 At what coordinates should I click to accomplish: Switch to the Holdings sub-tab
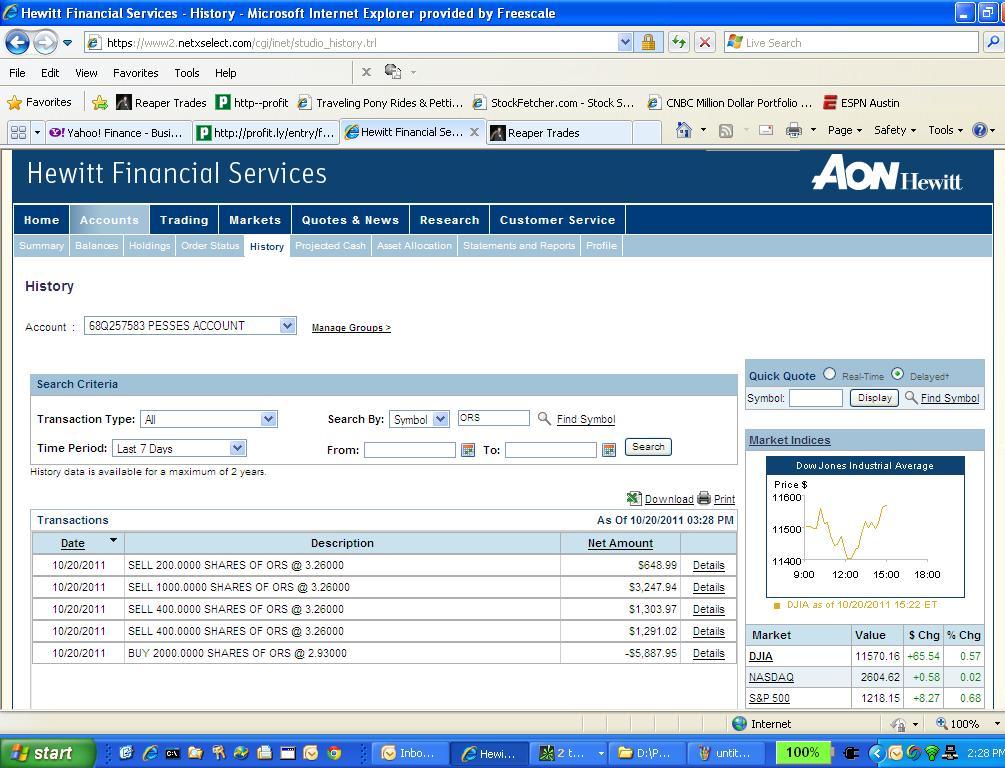pos(149,246)
